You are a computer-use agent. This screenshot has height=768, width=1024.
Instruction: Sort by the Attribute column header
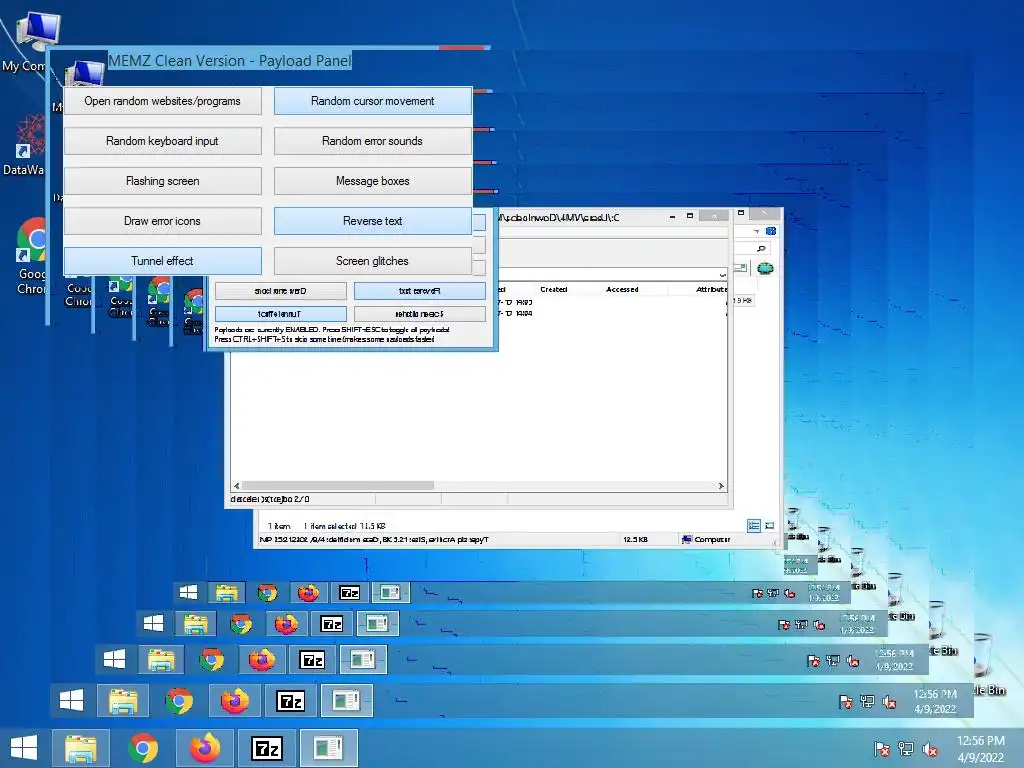point(711,289)
